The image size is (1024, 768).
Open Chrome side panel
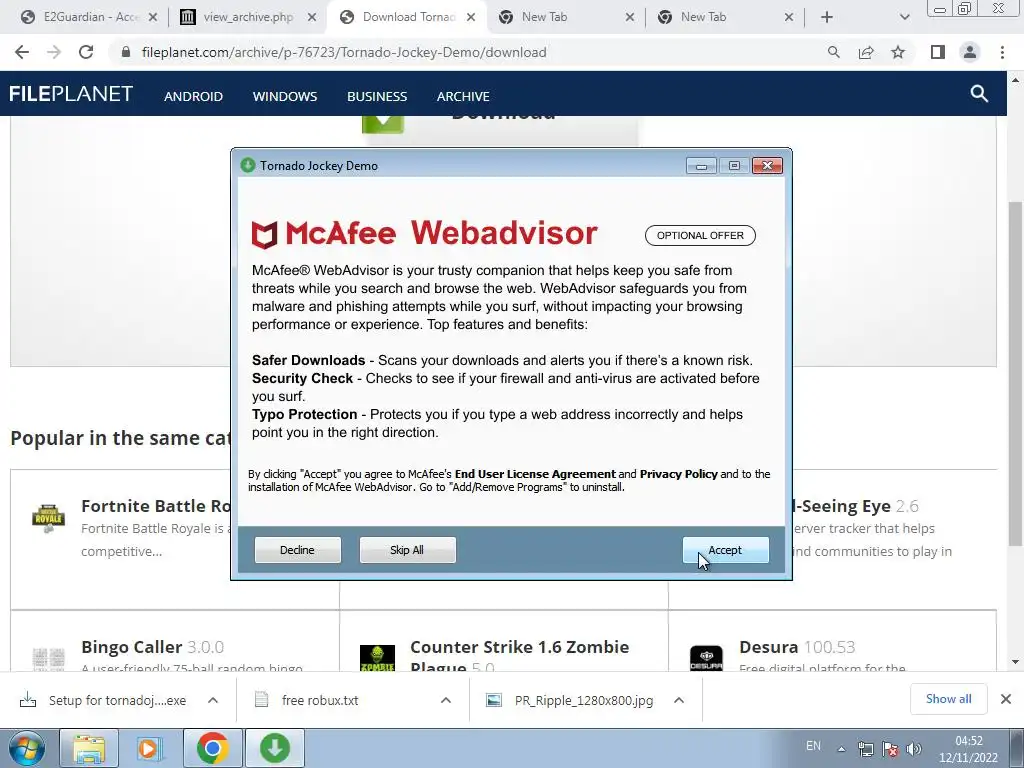pyautogui.click(x=938, y=52)
